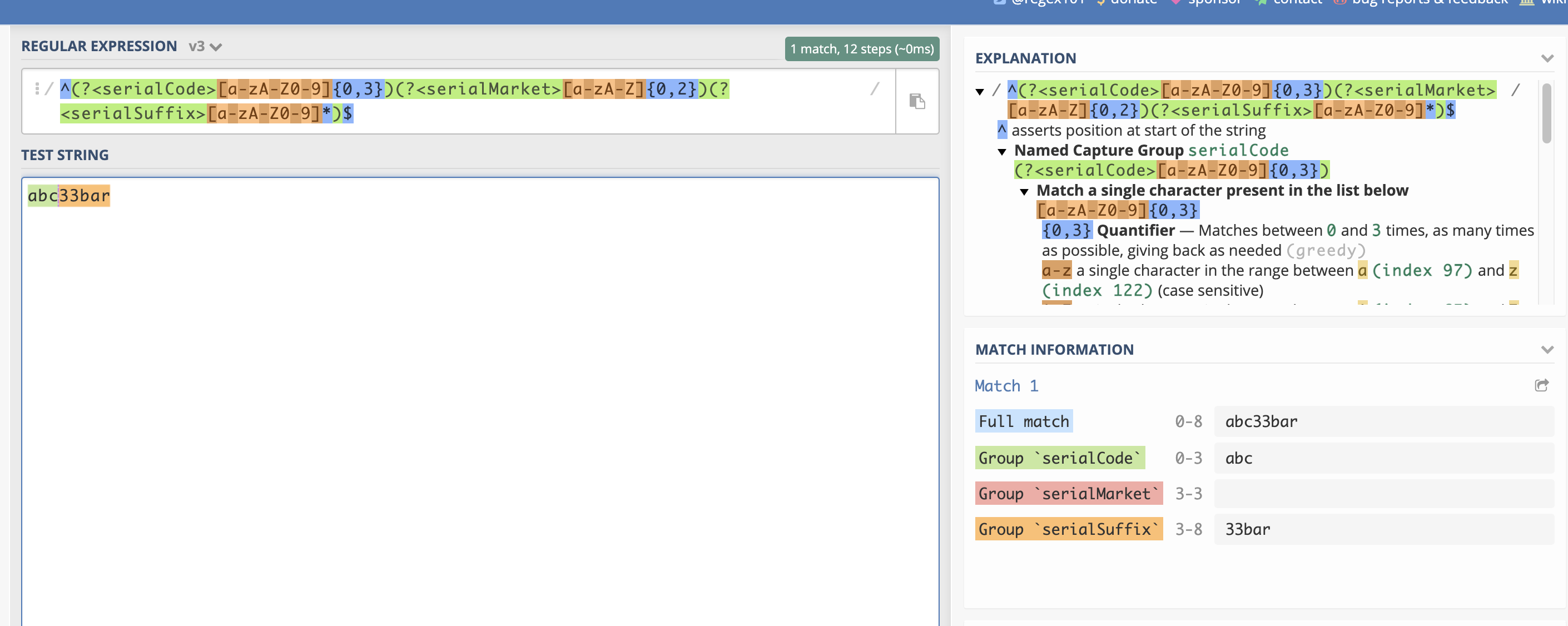This screenshot has height=626, width=1568.
Task: Click the '1 match, 12 steps' badge
Action: point(861,49)
